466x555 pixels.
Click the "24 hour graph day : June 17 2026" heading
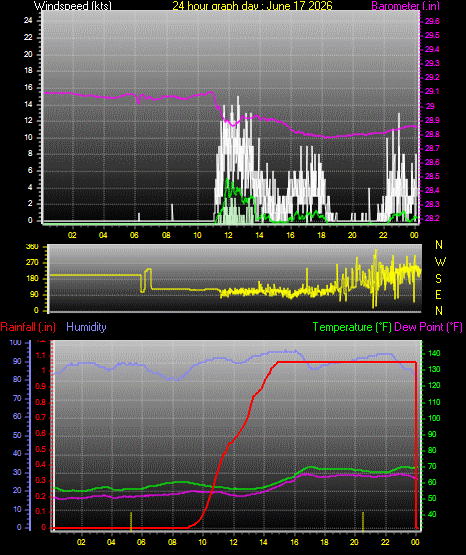point(252,6)
